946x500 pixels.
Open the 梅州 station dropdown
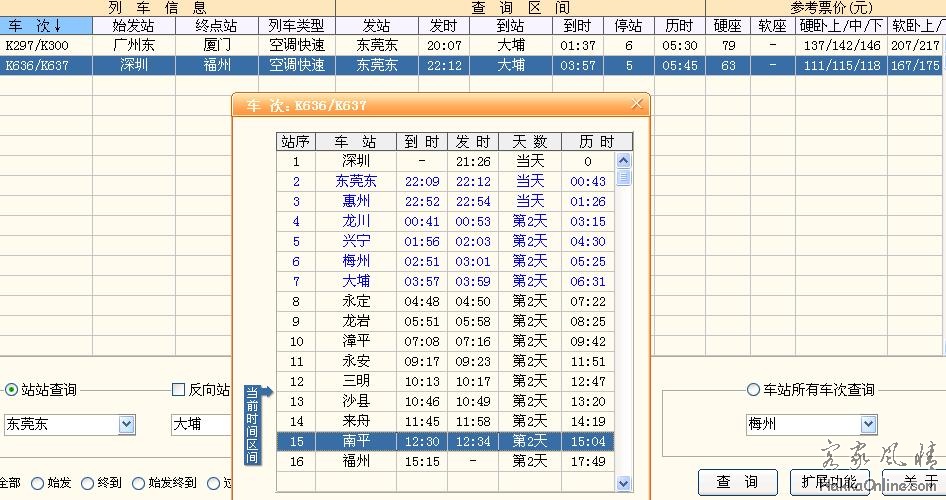point(868,424)
